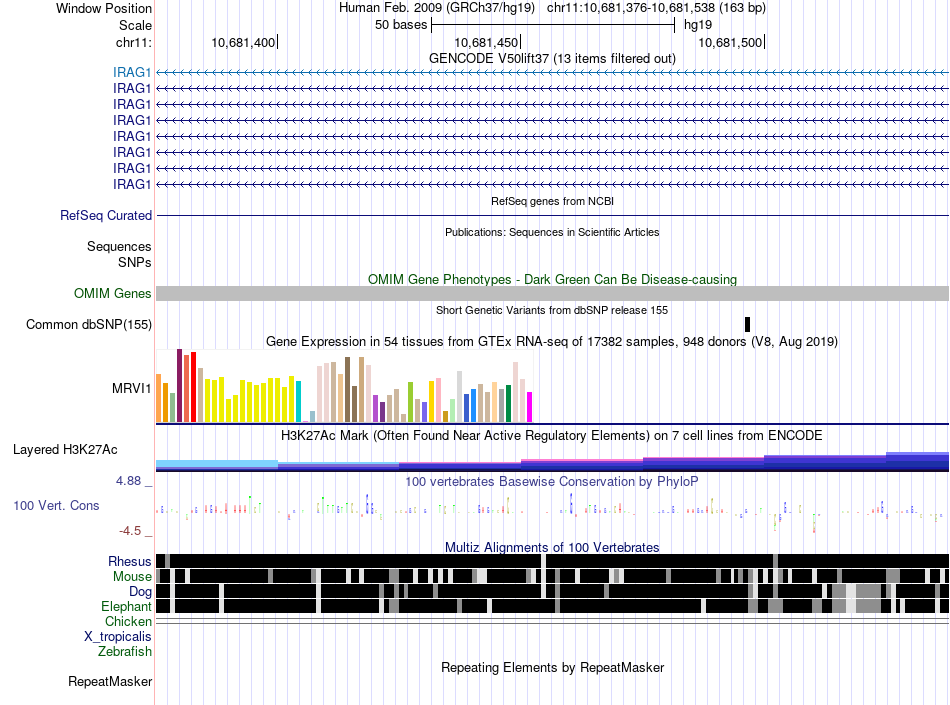Viewport: 950px width, 705px height.
Task: Open the OMIM Gene Phenotypes track title
Action: tap(552, 279)
